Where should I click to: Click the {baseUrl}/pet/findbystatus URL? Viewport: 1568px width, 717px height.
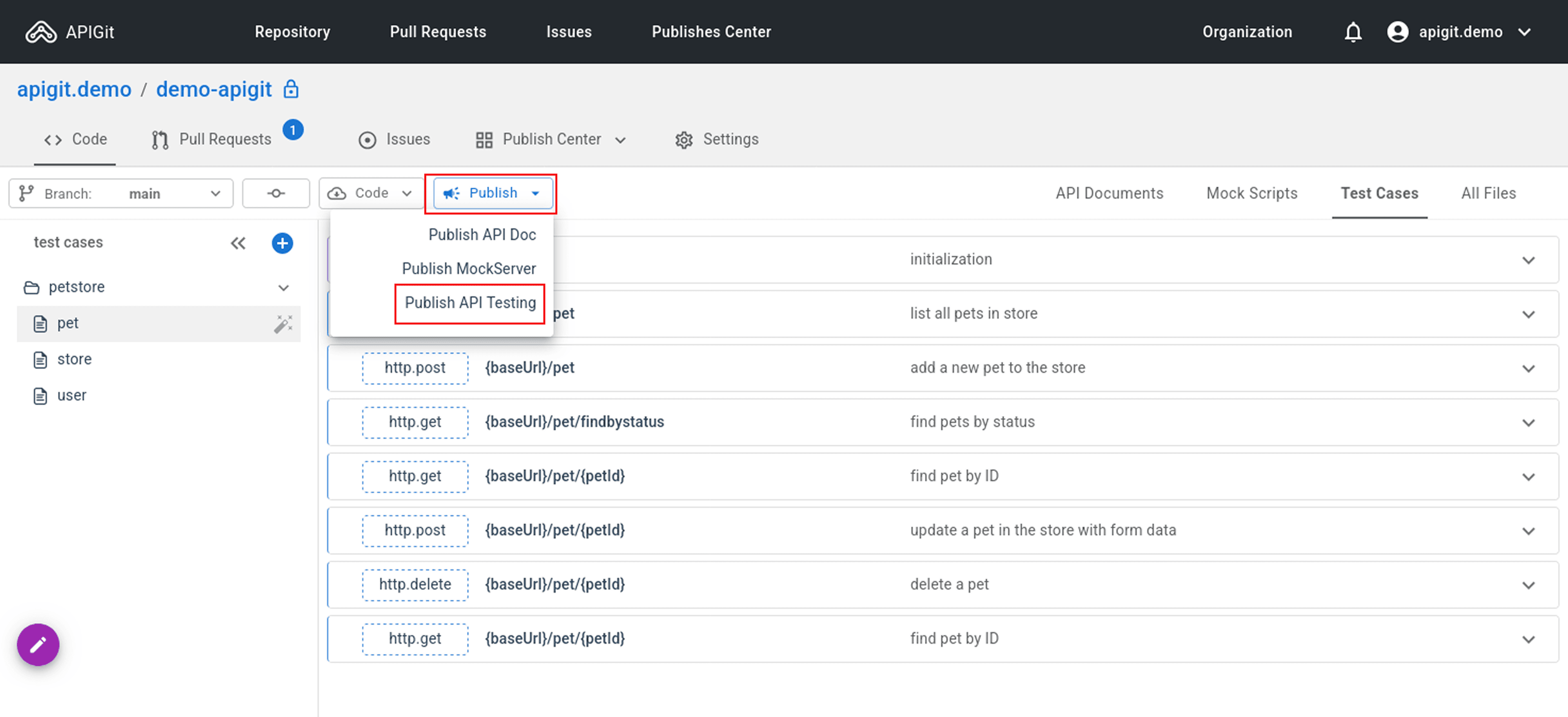pos(574,422)
